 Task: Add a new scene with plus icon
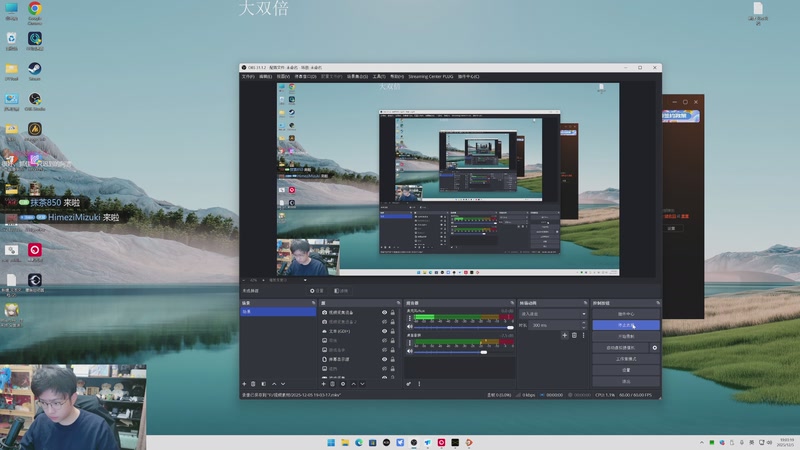244,384
